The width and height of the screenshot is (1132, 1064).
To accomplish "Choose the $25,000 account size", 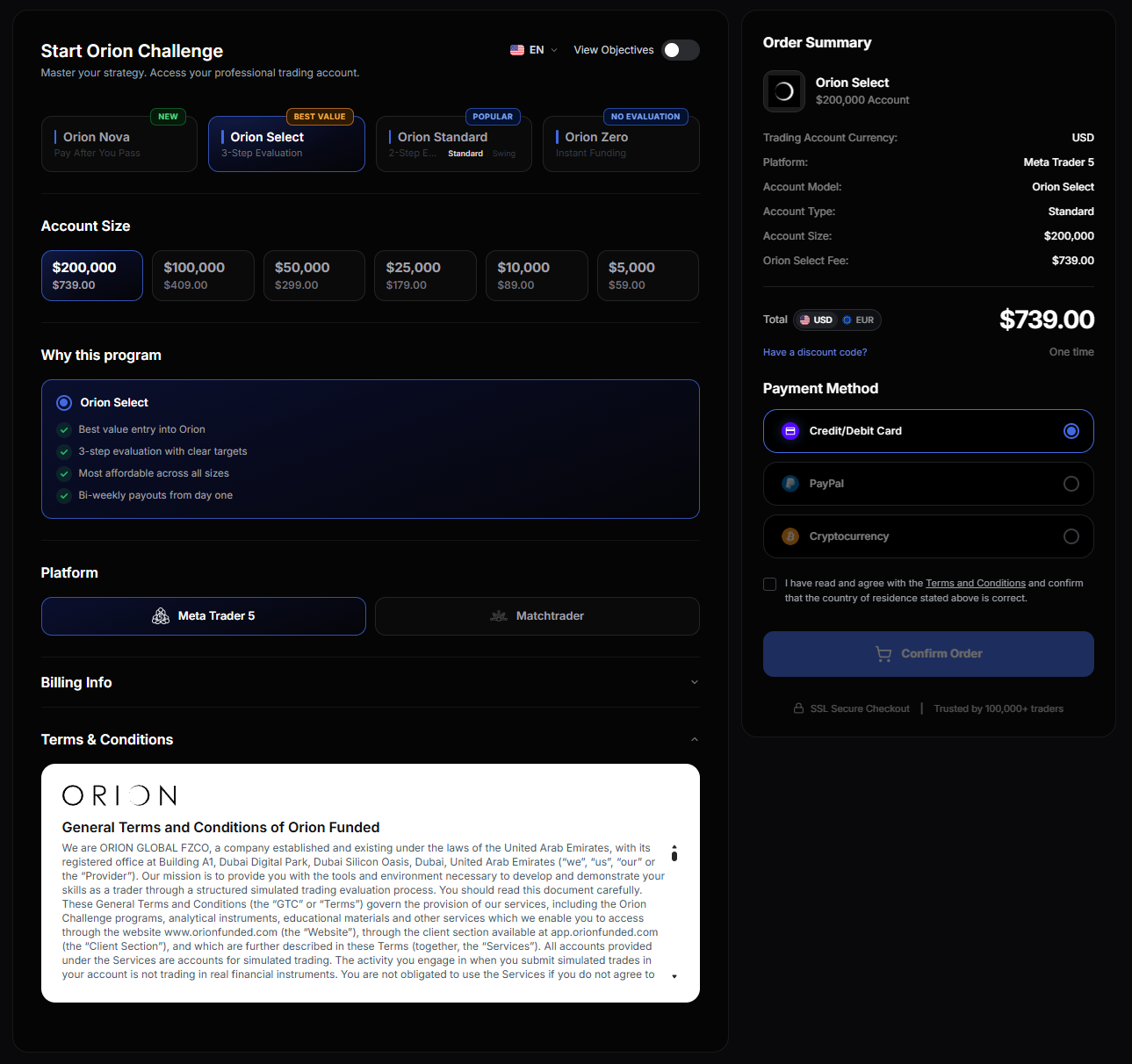I will [x=425, y=276].
